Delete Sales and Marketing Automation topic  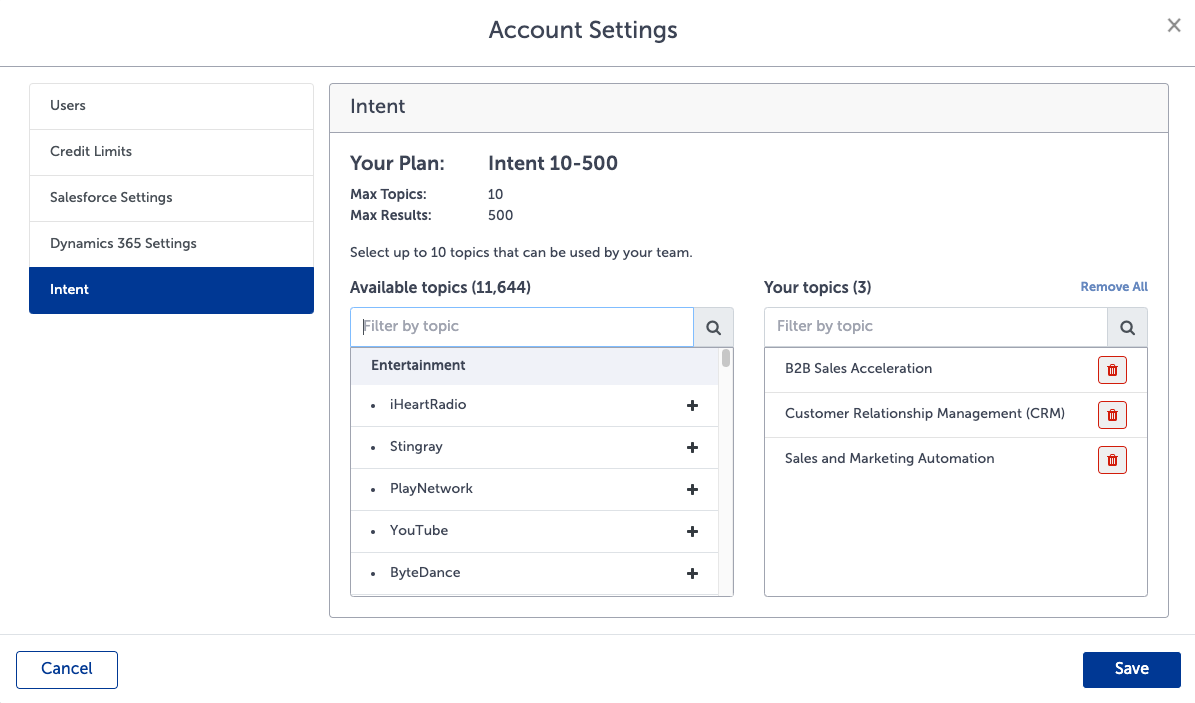(1112, 460)
